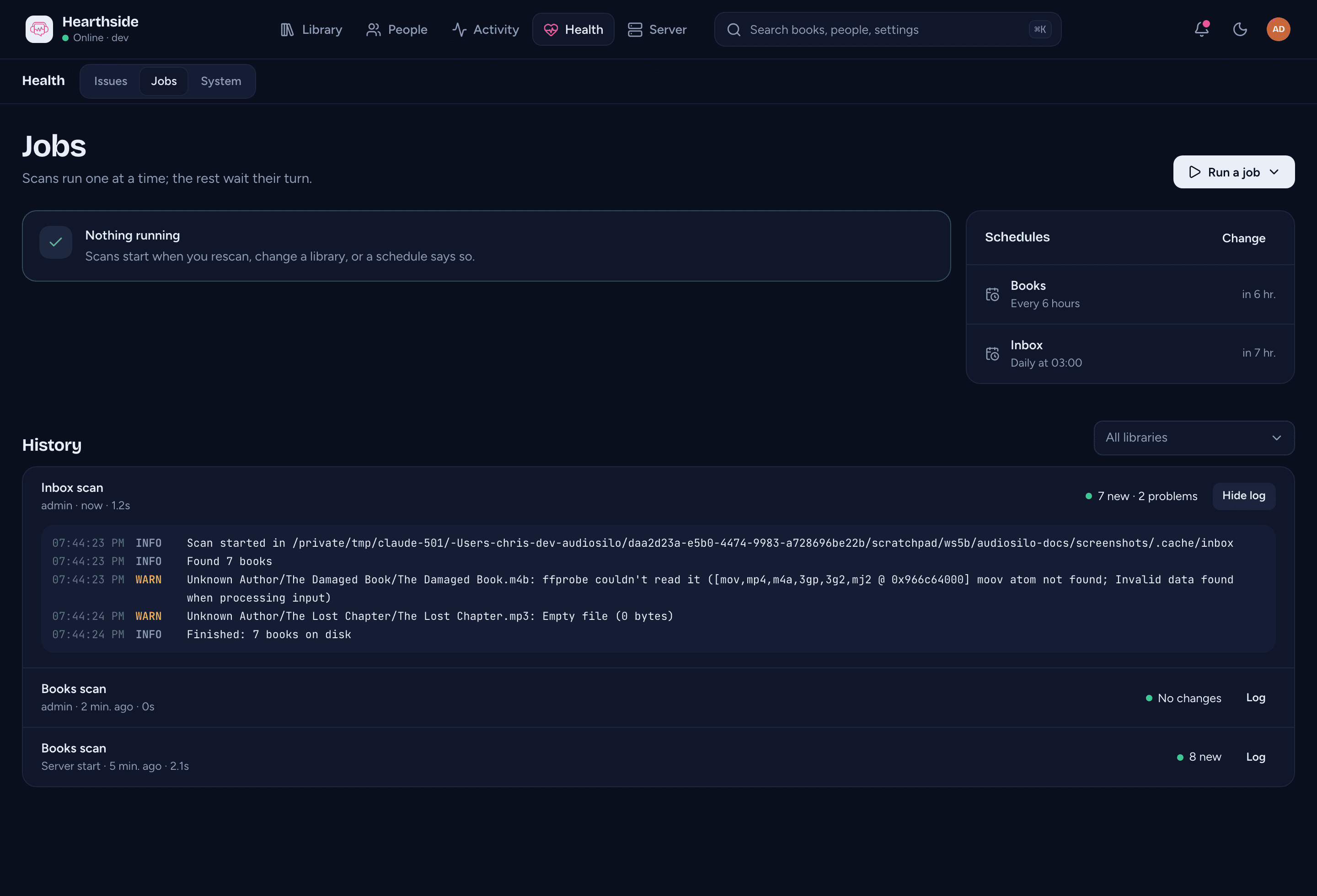Click the '7 new · 2 problems' status
This screenshot has width=1317, height=896.
click(1141, 496)
